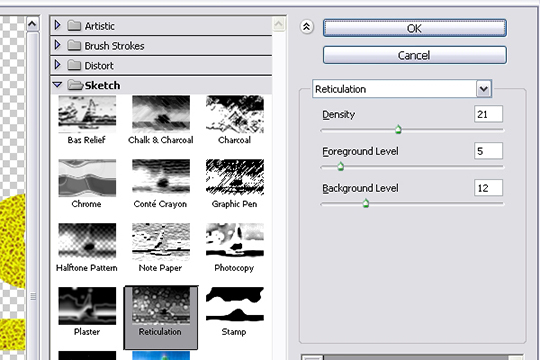Cancel the filter gallery dialog
Viewport: 540px width, 360px height.
pos(415,55)
